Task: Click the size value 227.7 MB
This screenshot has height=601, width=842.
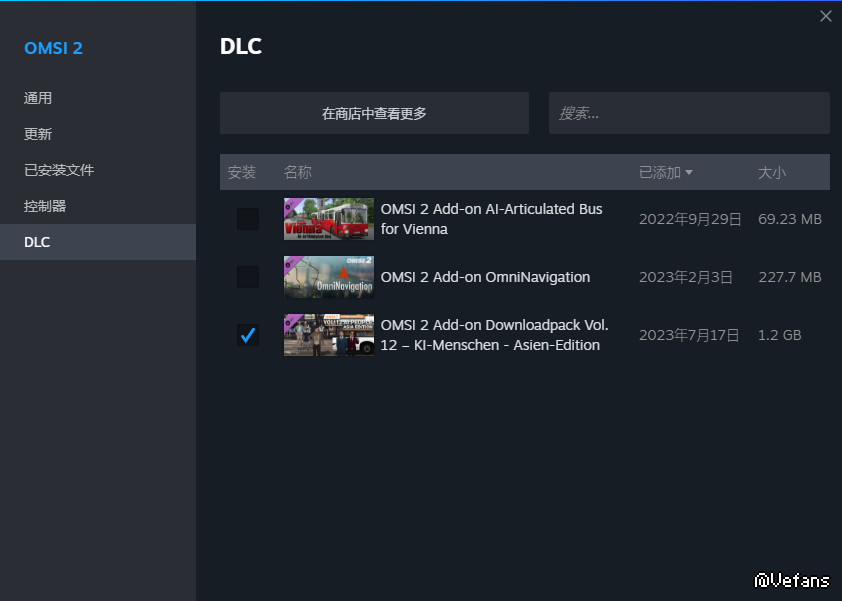Action: point(790,277)
